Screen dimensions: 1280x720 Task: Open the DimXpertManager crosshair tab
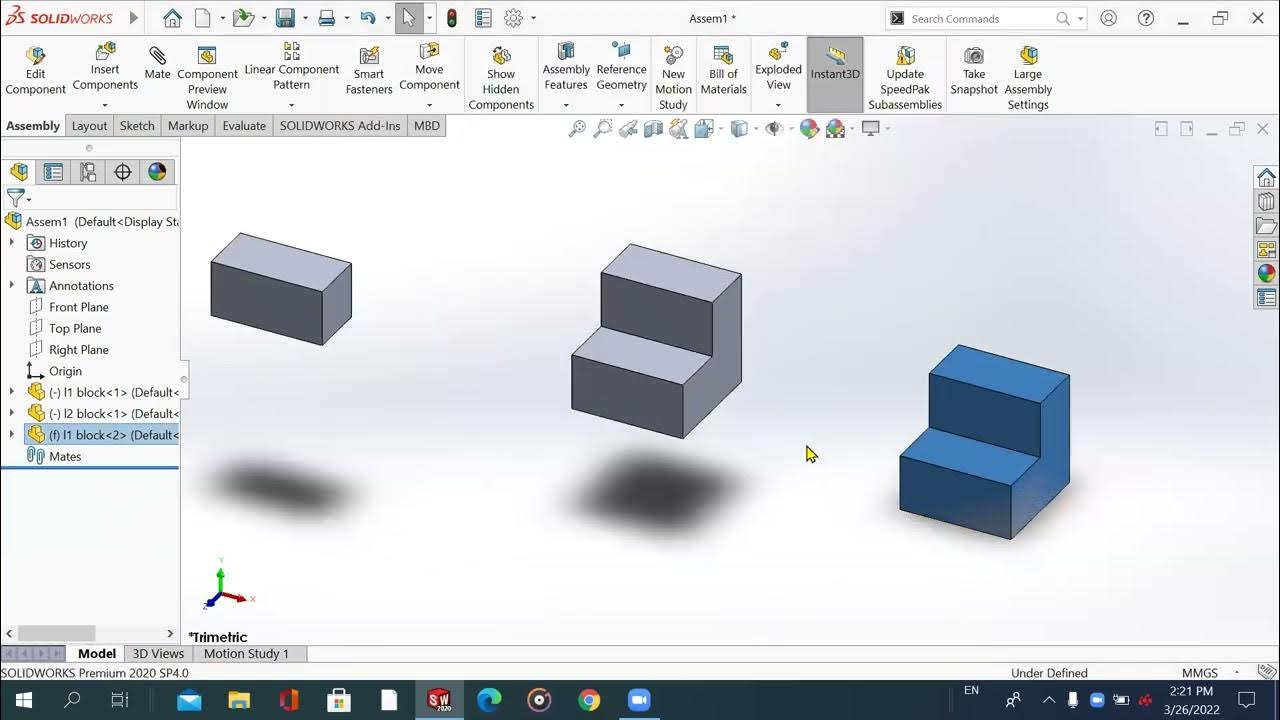(122, 172)
